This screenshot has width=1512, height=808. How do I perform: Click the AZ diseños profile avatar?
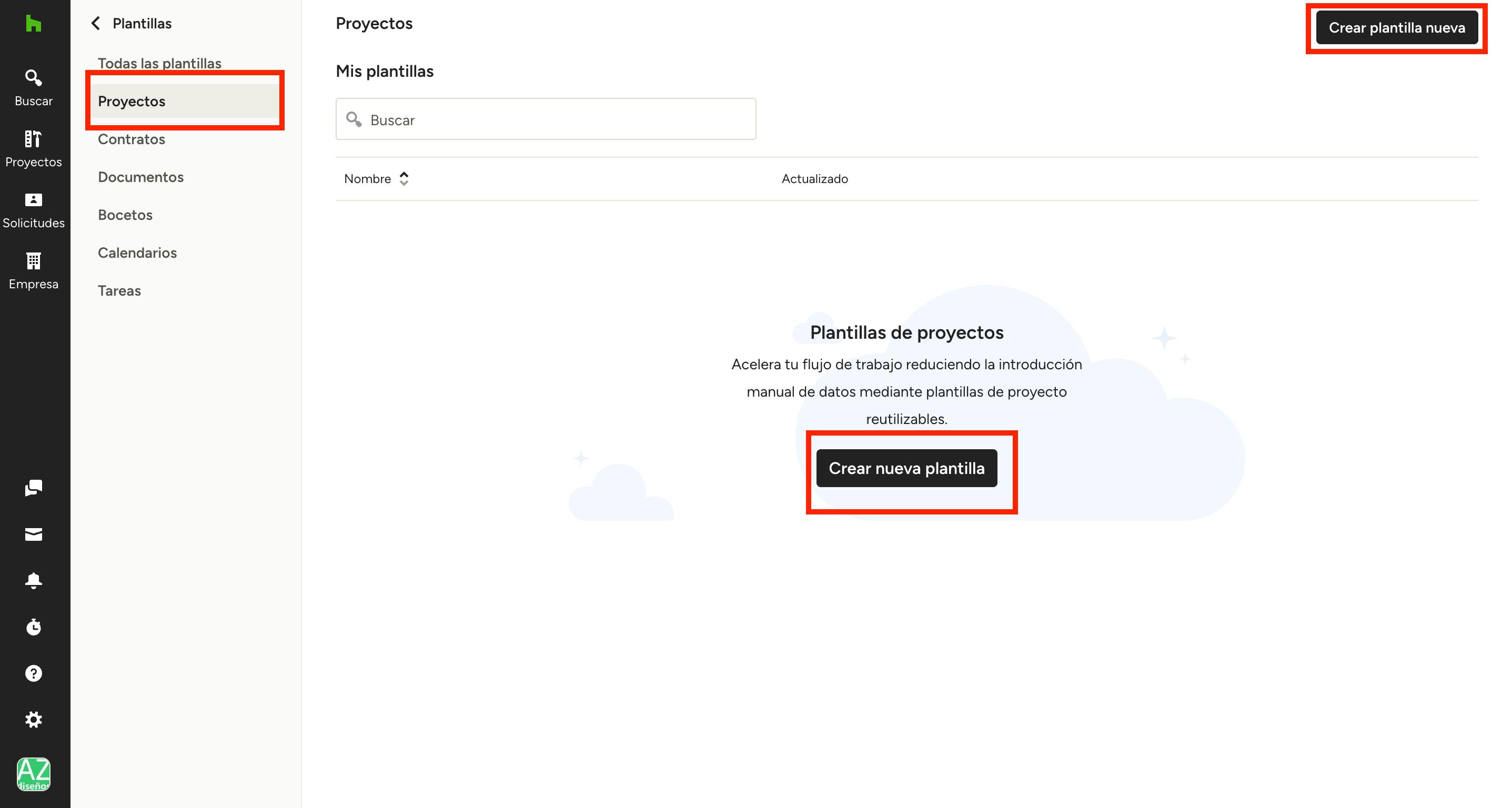click(34, 774)
